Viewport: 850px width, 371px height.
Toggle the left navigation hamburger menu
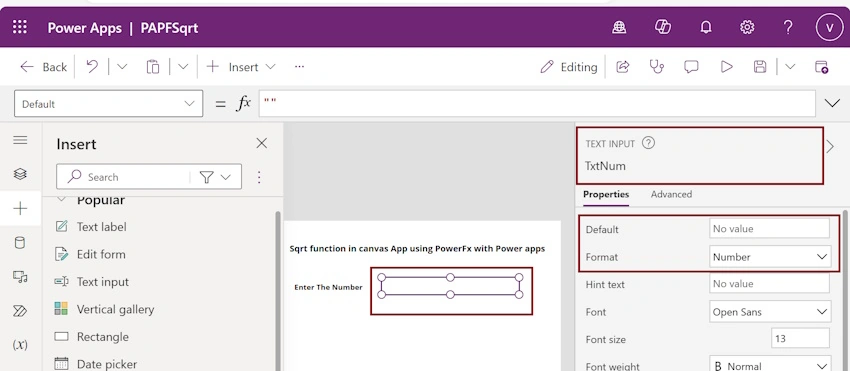coord(20,140)
